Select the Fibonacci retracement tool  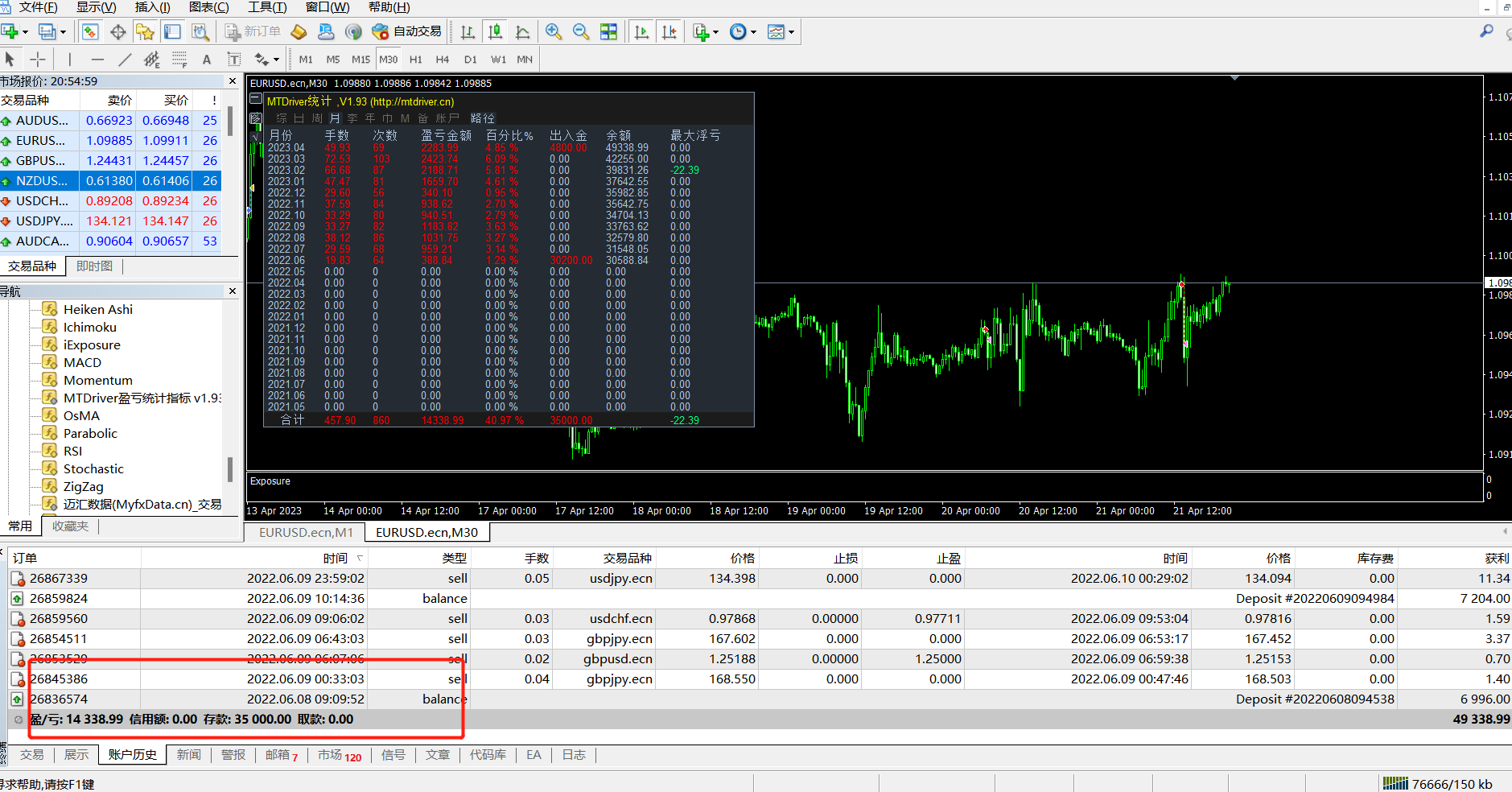[x=179, y=60]
